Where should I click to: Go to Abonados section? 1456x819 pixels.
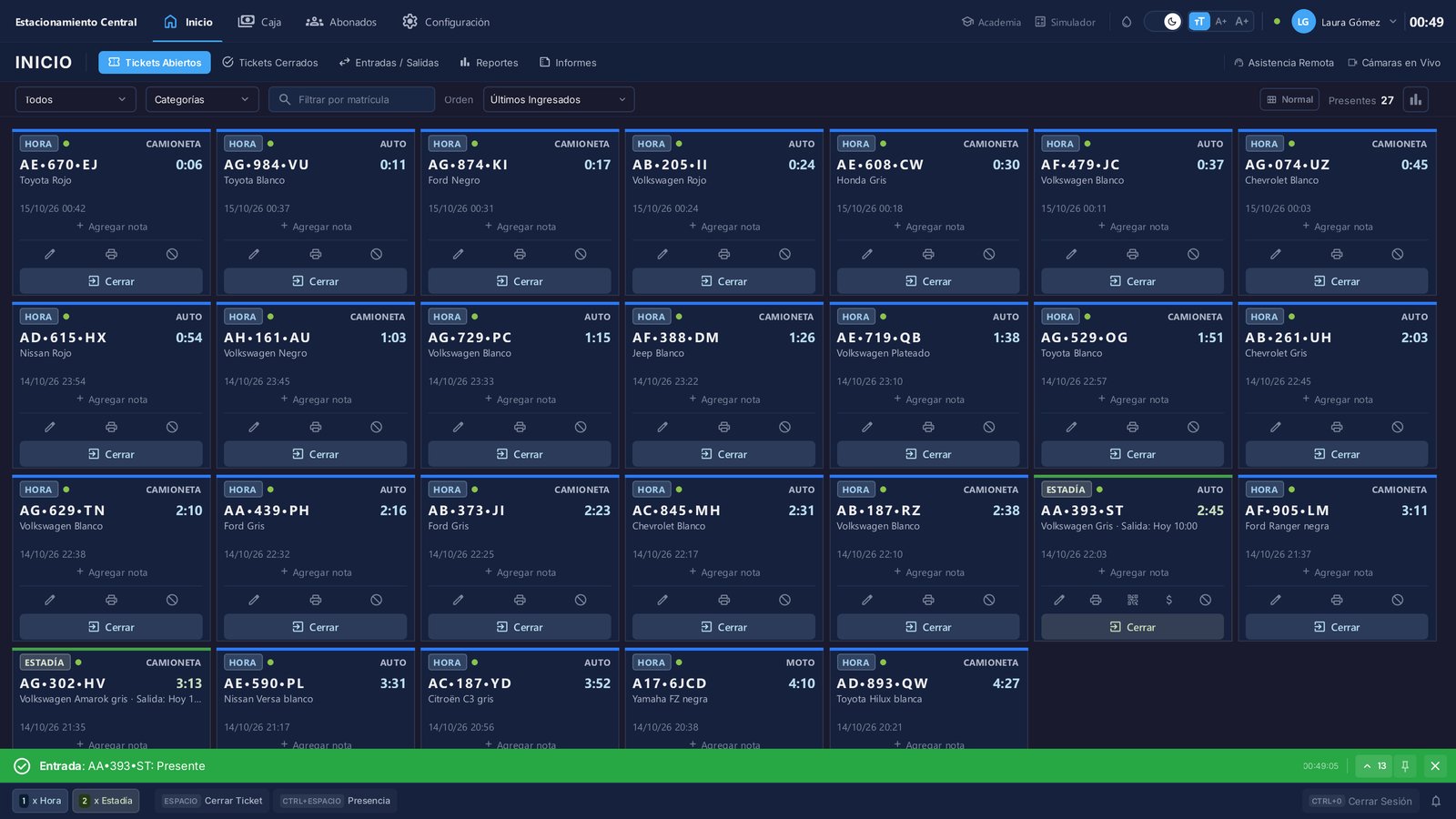(x=341, y=22)
